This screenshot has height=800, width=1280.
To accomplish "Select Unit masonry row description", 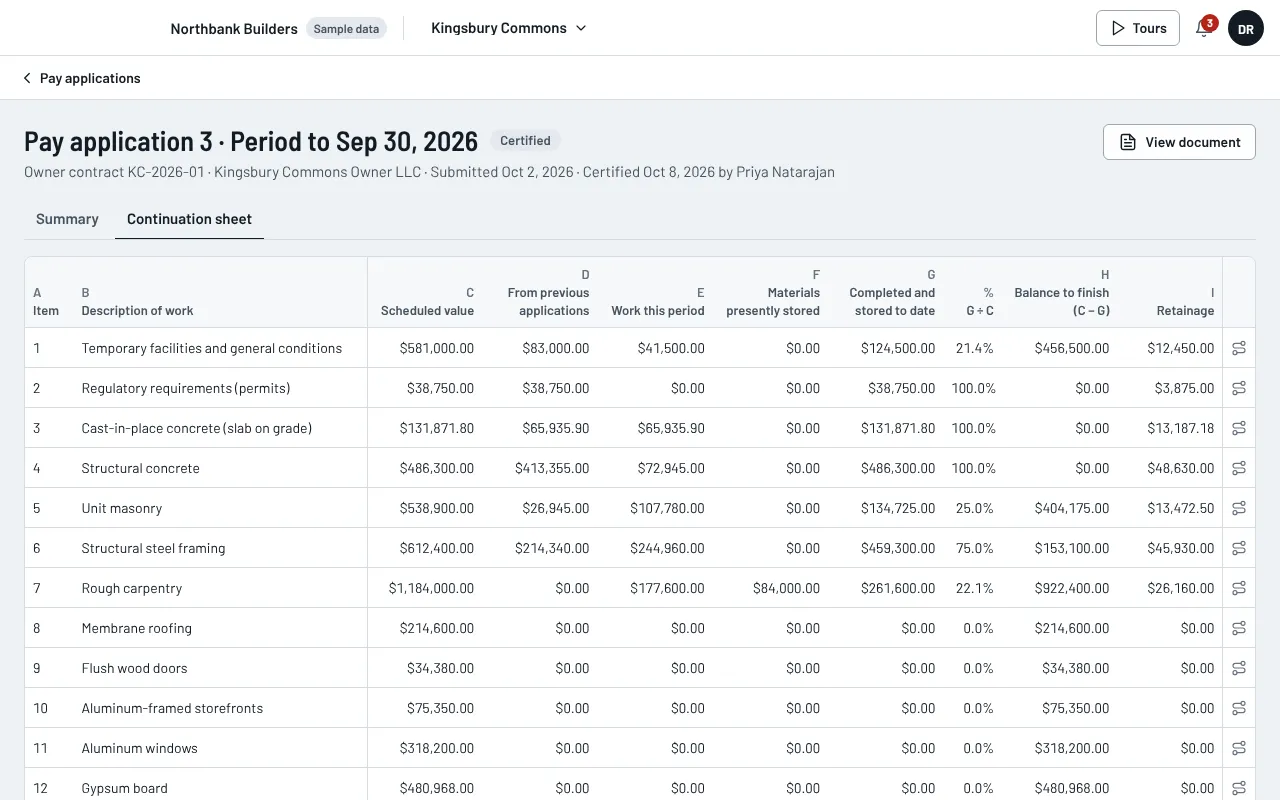I will click(122, 508).
